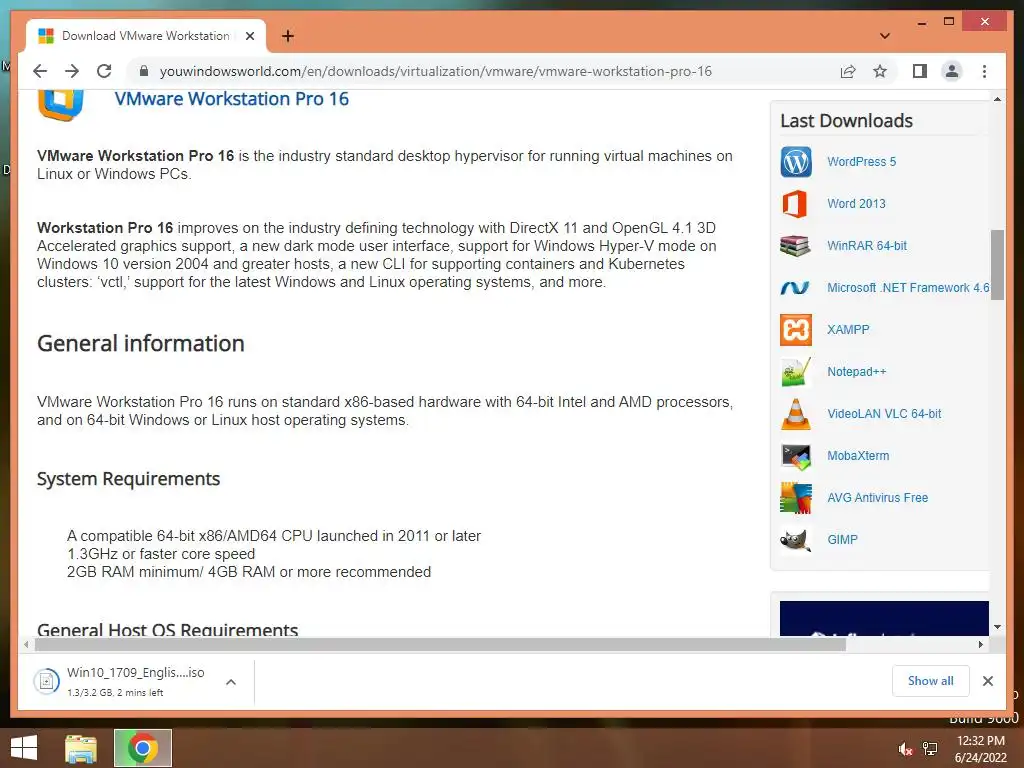Viewport: 1024px width, 768px height.
Task: Click the XAMPP orange icon
Action: [795, 330]
